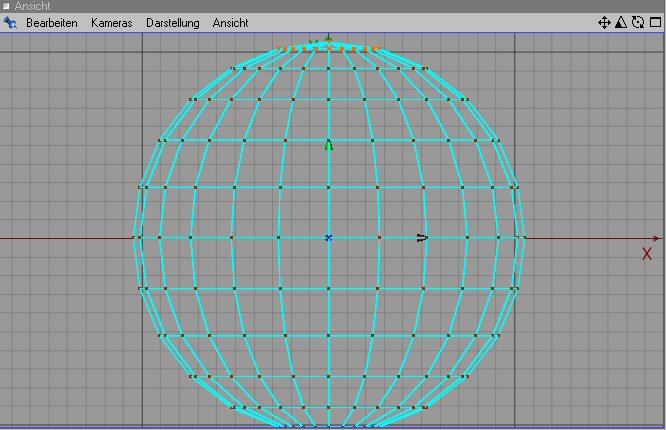Click the viewport pin icon beside Bearbeiten
The image size is (666, 430).
coord(11,22)
